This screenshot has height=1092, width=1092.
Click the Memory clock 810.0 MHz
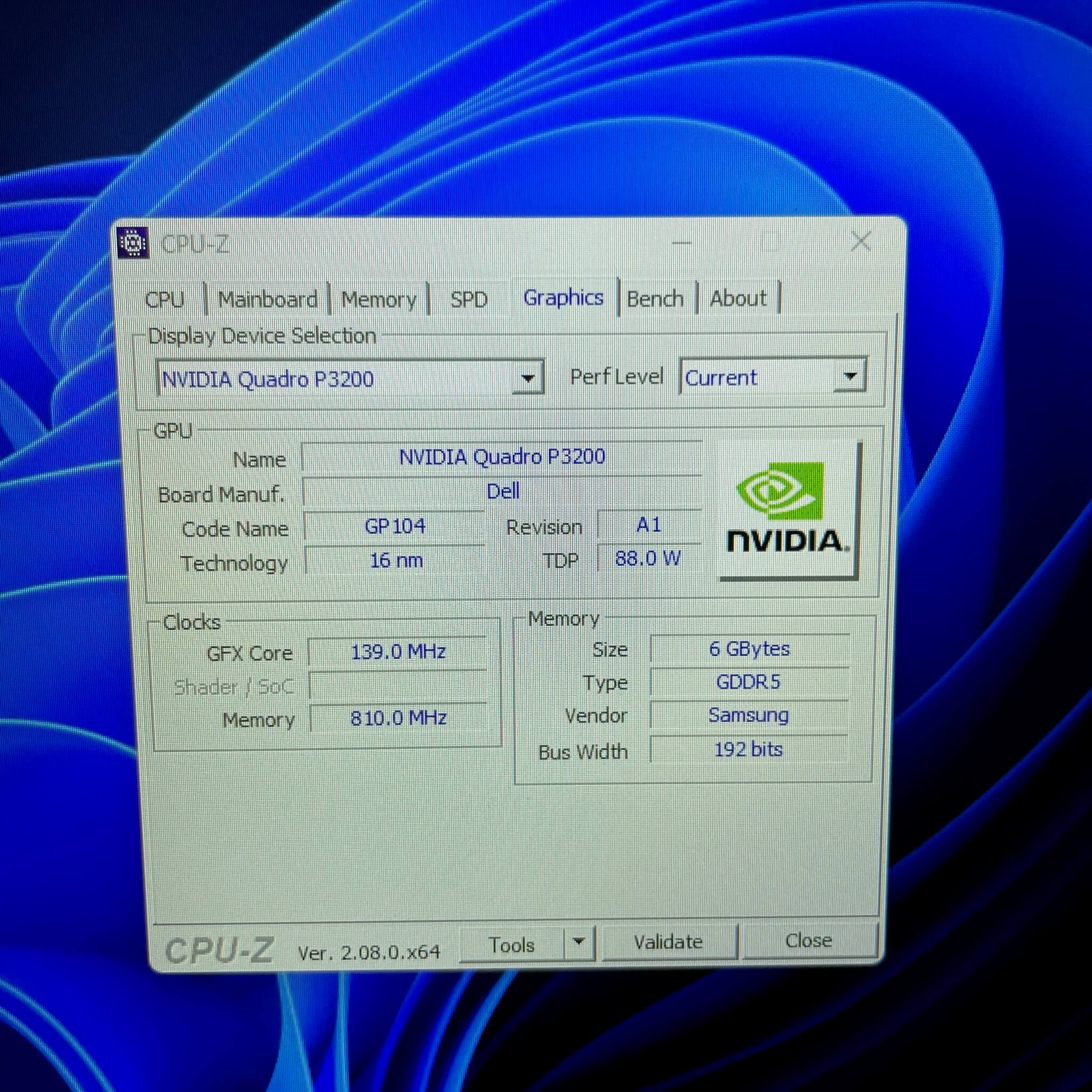click(398, 718)
